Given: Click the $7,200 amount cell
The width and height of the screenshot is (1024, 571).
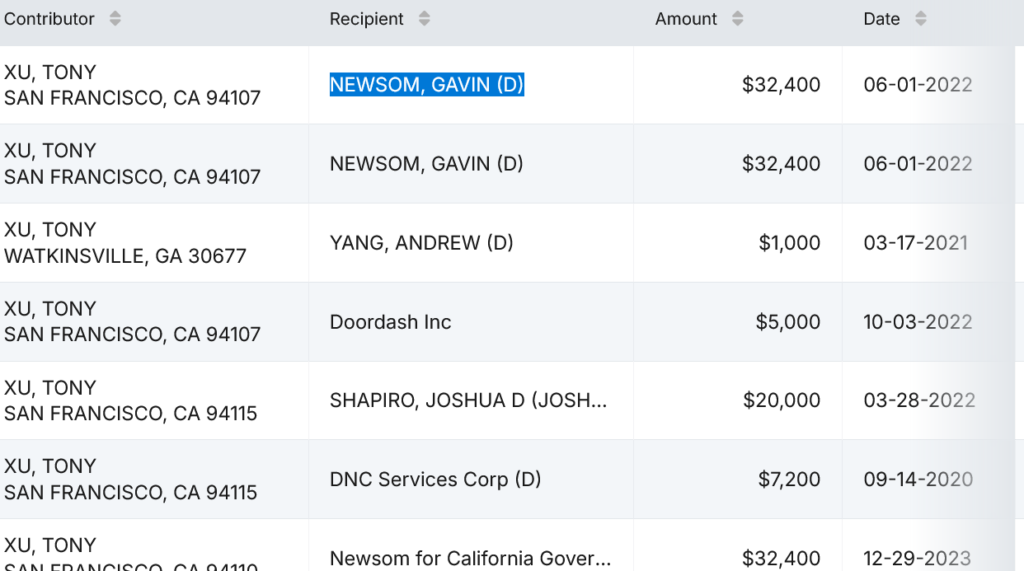Looking at the screenshot, I should (789, 480).
